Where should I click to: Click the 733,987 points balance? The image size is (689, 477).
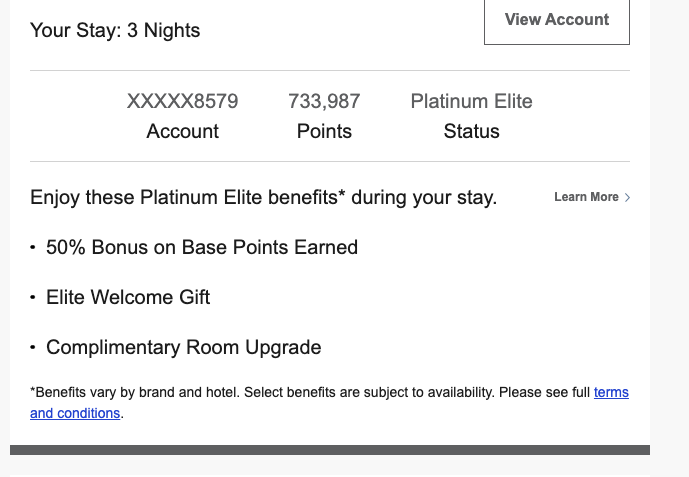[324, 101]
